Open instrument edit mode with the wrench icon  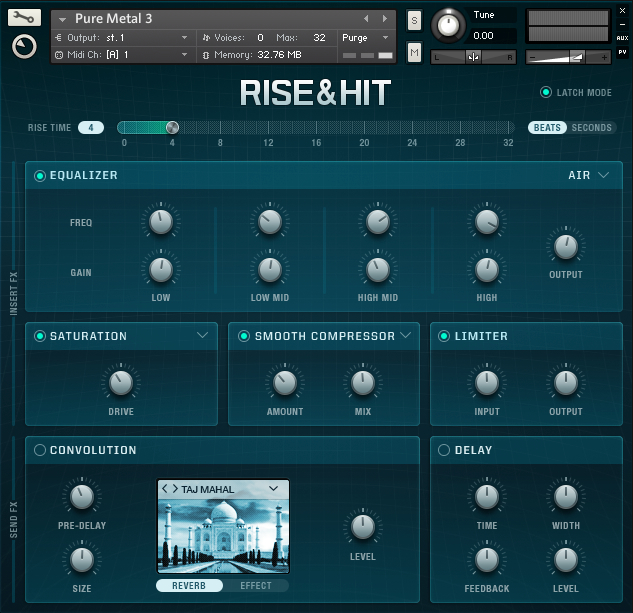24,17
